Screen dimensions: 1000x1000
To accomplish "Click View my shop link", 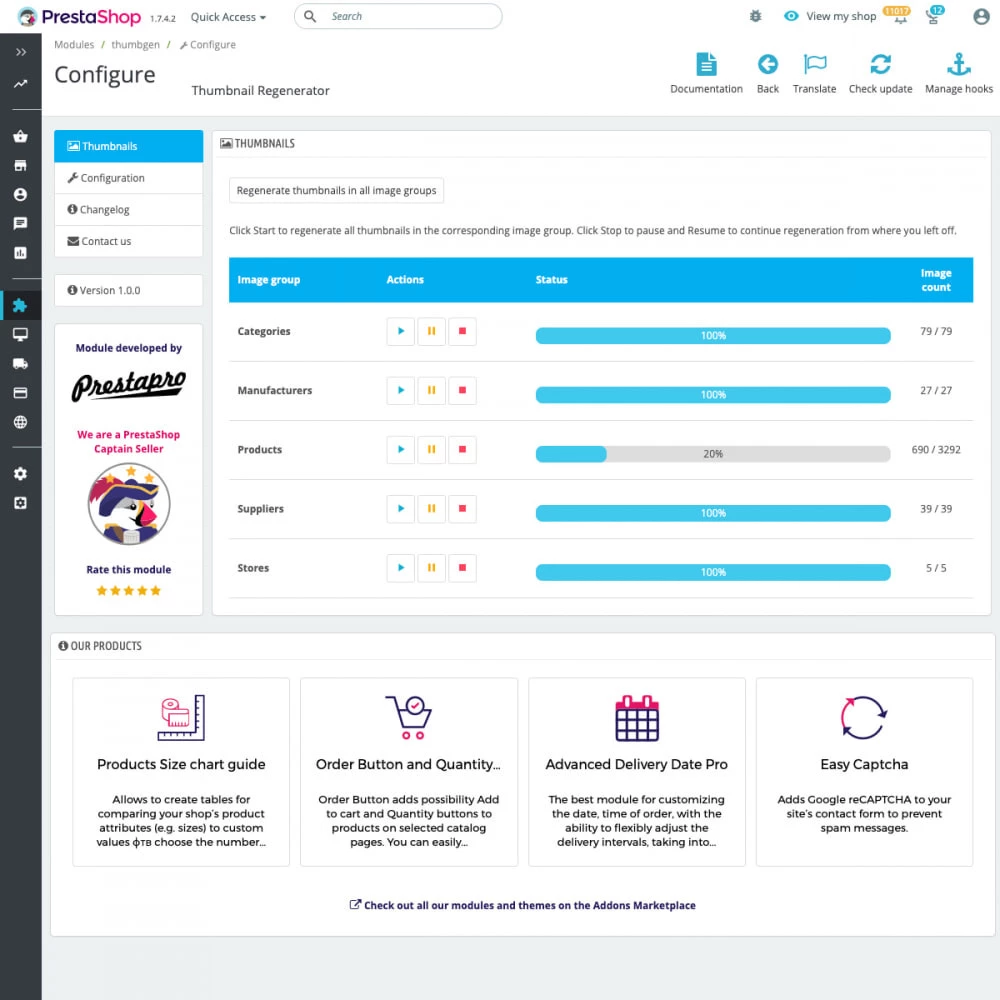I will (x=830, y=17).
